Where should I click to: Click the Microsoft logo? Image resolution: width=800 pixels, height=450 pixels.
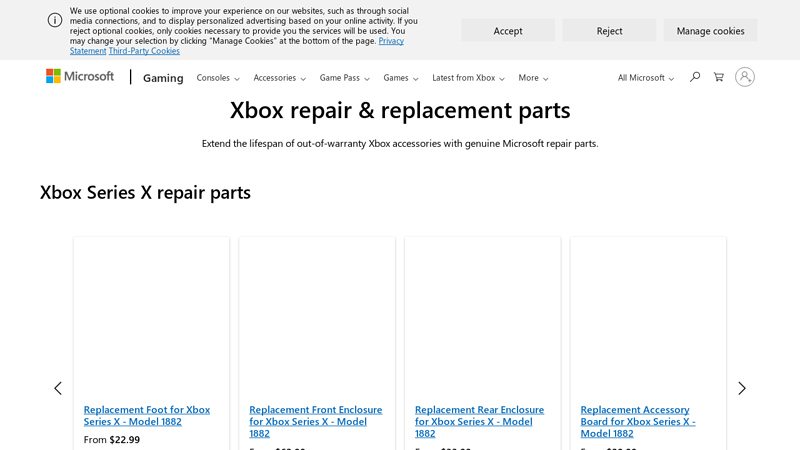point(80,77)
